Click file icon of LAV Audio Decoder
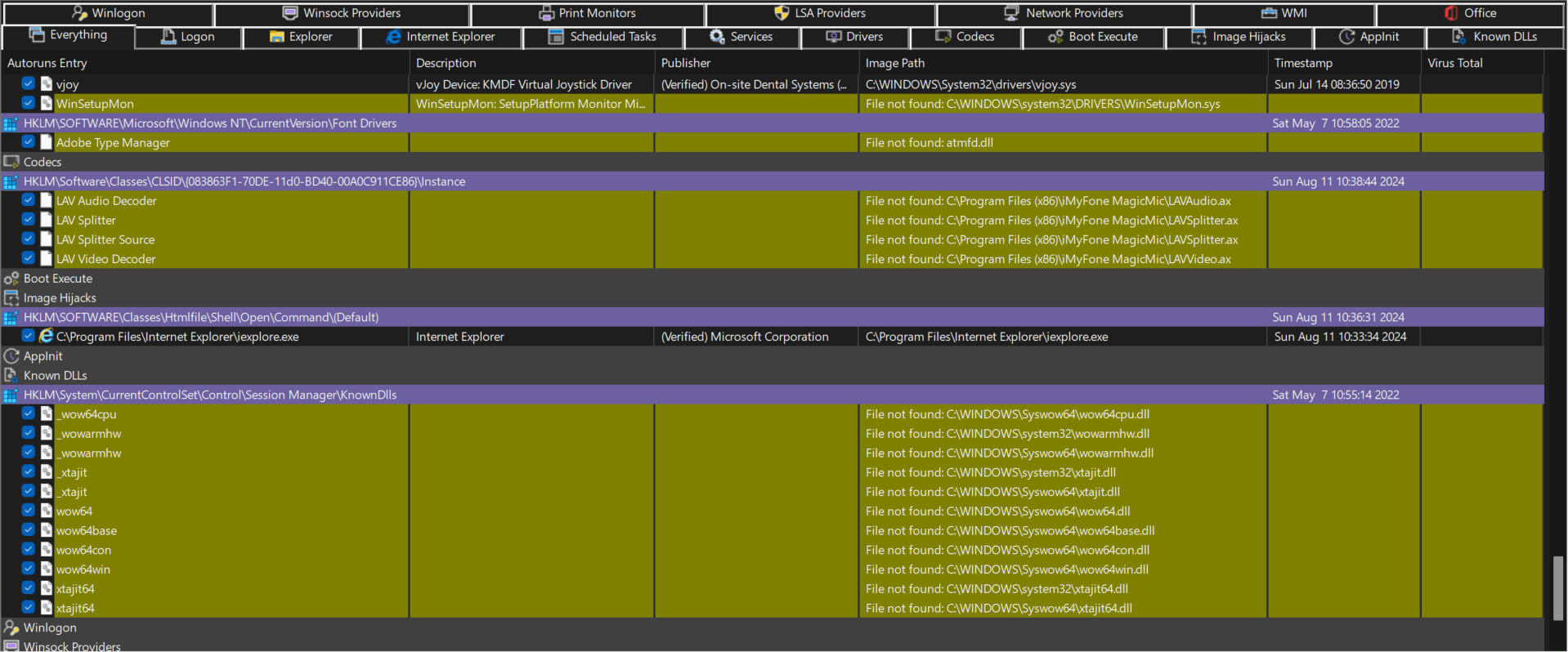1568x652 pixels. (x=47, y=201)
